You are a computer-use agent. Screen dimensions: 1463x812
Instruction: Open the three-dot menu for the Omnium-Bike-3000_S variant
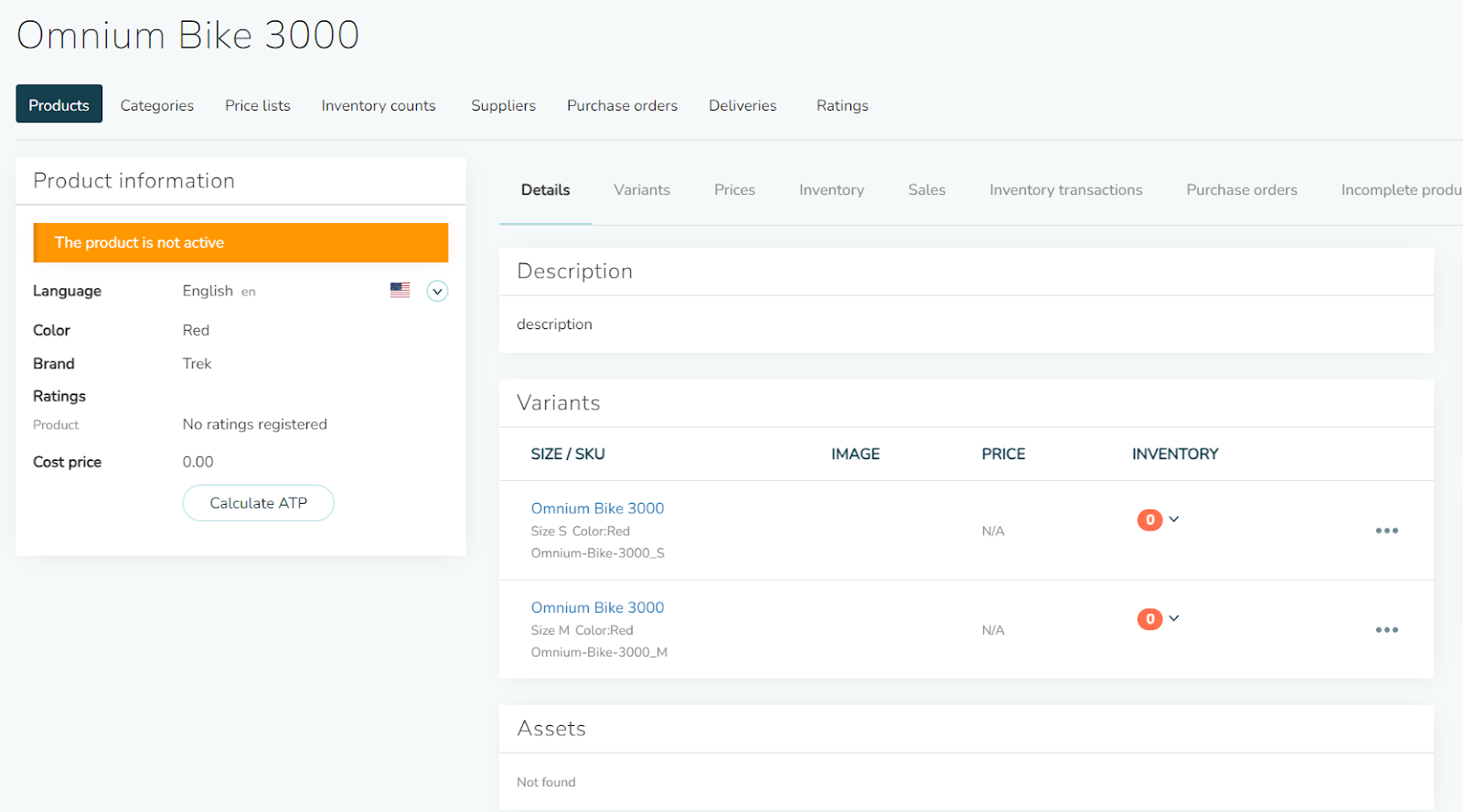(1386, 530)
